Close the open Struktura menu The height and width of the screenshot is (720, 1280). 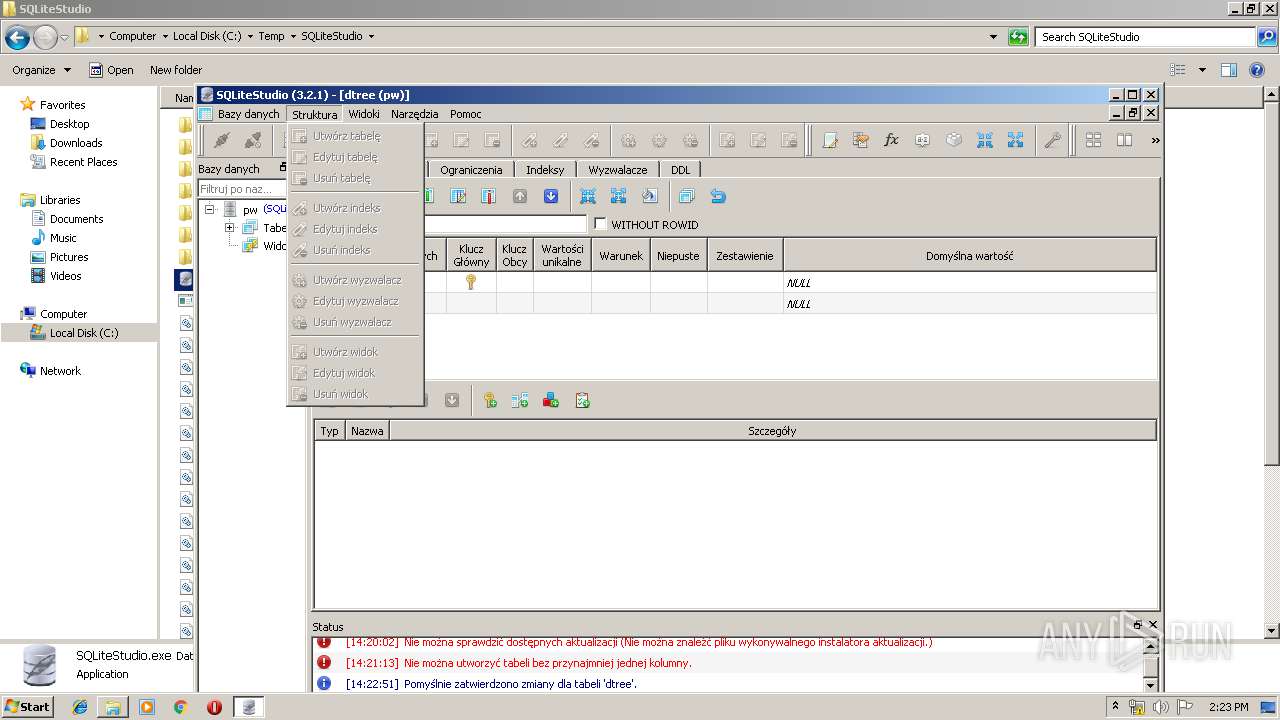[314, 114]
